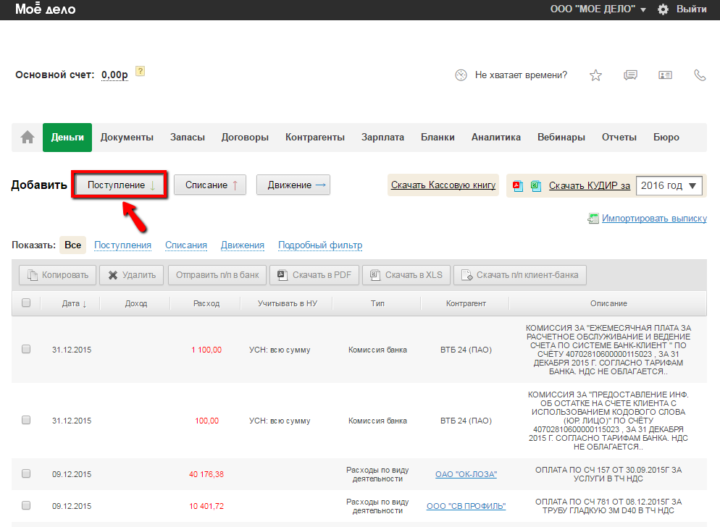Viewport: 720px width, 527px height.
Task: Switch to the Зарплата tab
Action: 382,137
